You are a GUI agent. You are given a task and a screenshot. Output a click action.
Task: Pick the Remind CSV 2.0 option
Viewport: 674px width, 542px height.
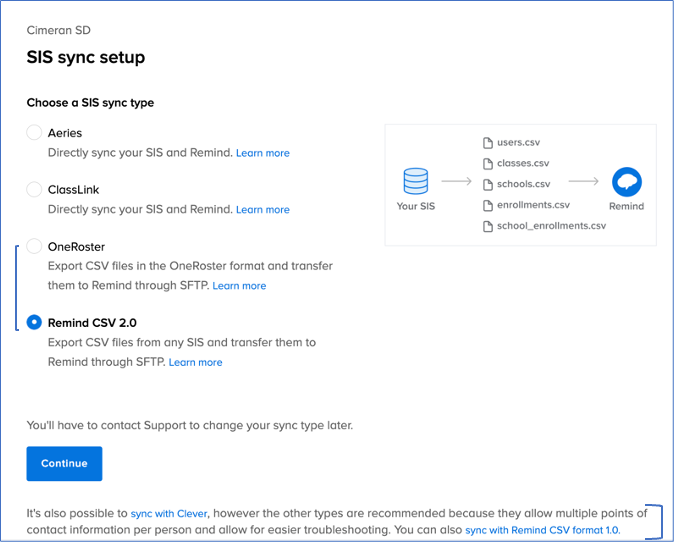pos(35,322)
